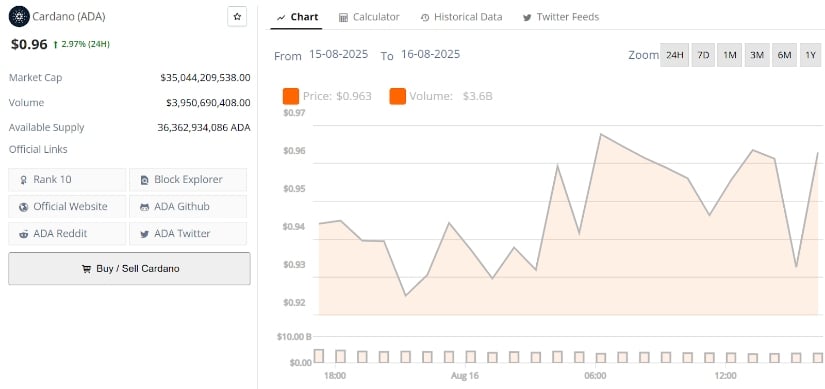Click the Volume: $3.6B legend label
825x389 pixels.
click(451, 96)
